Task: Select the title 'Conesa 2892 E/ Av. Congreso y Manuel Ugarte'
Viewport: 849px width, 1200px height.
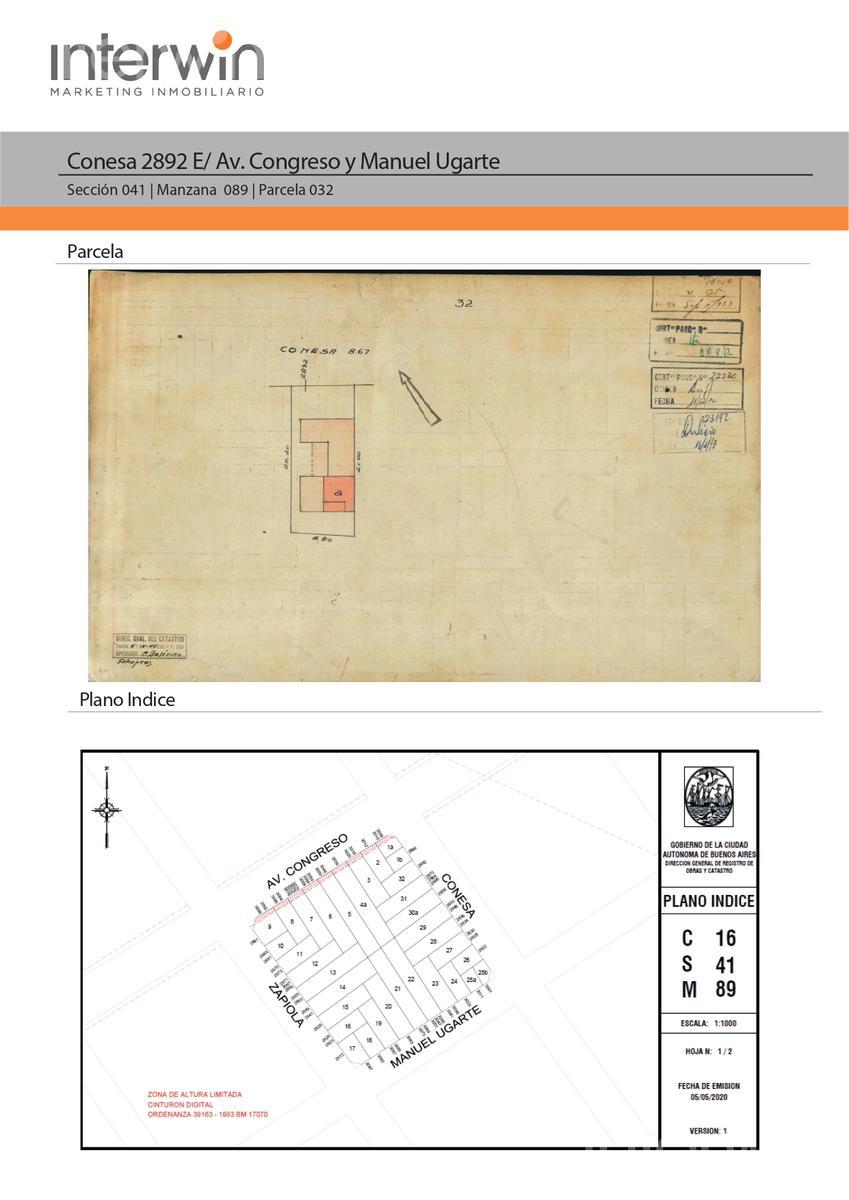Action: point(283,161)
